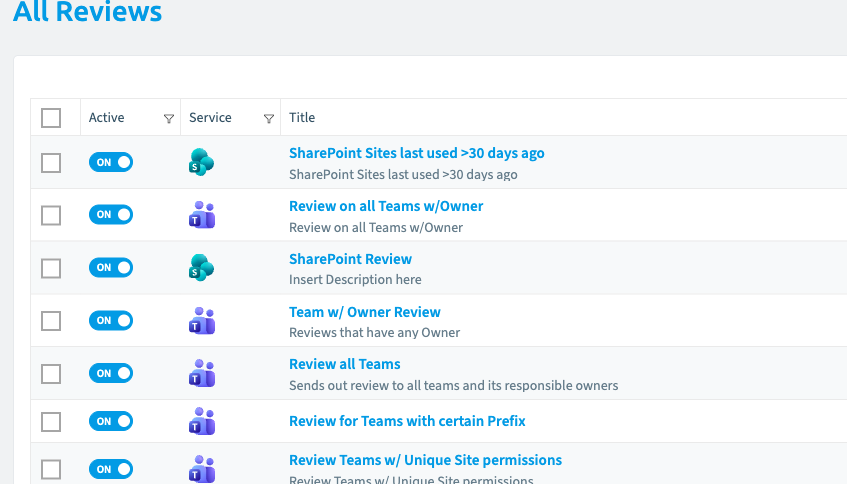Click SharePoint icon for SharePoint Review row
This screenshot has width=847, height=484.
201,267
